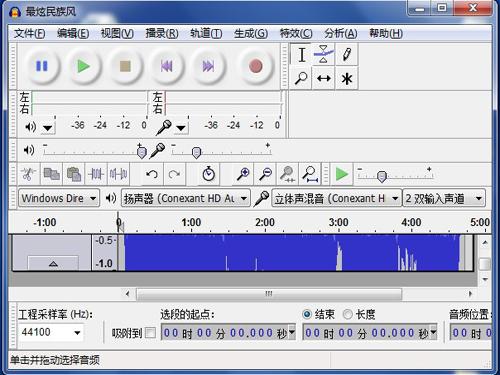Viewport: 500px width, 375px height.
Task: Select the Selection (I-beam) tool
Action: pyautogui.click(x=302, y=55)
